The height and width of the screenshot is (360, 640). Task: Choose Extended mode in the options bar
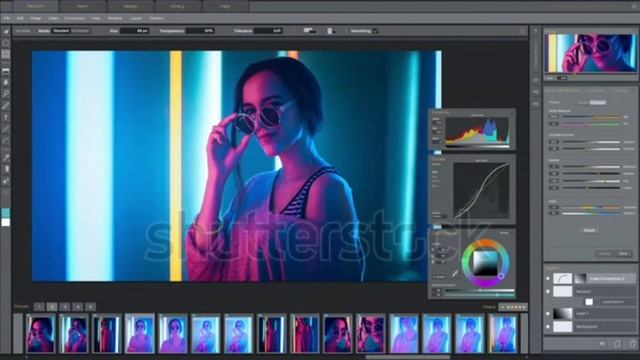pos(80,31)
